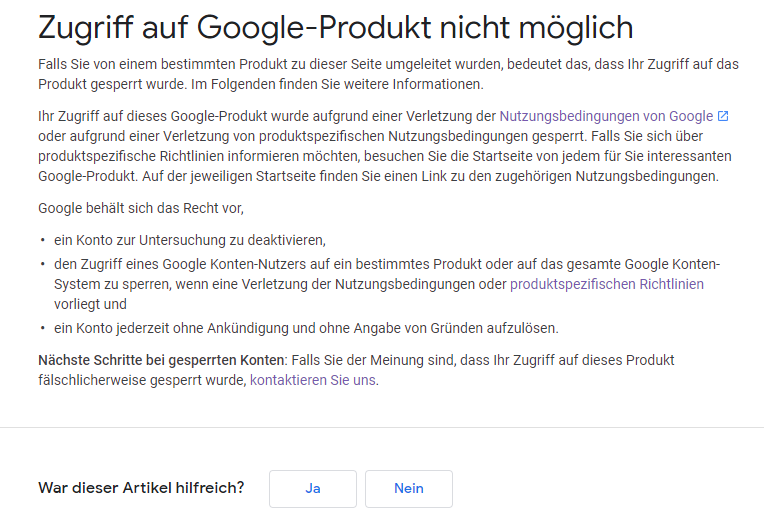The width and height of the screenshot is (764, 525).
Task: Click the text vorliegt und in the second bullet
Action: (90, 304)
